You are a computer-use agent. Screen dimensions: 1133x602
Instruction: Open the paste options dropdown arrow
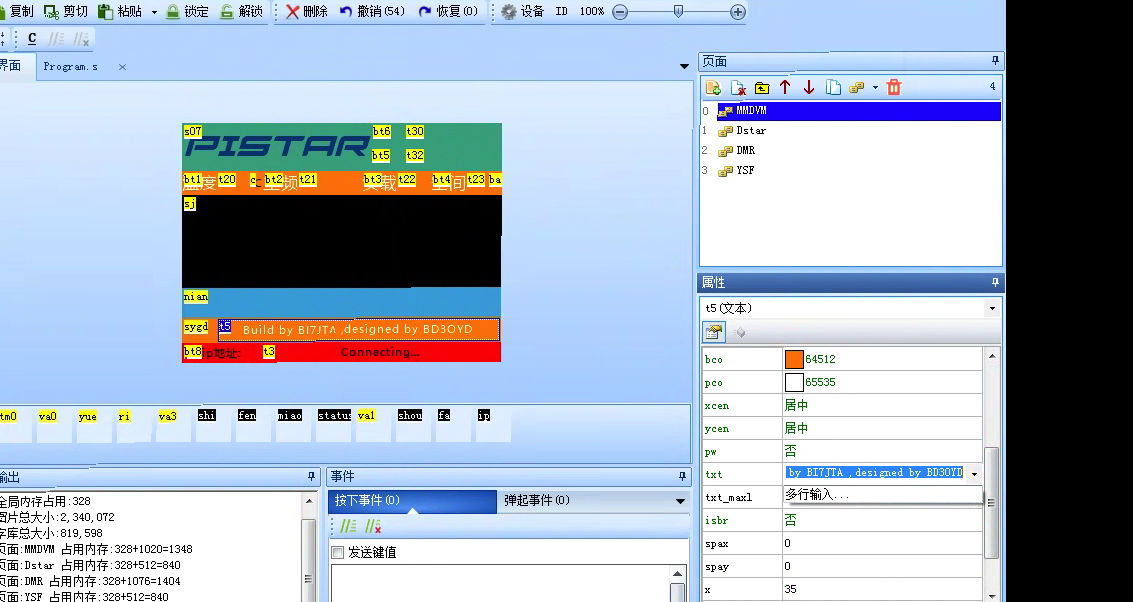pyautogui.click(x=154, y=12)
